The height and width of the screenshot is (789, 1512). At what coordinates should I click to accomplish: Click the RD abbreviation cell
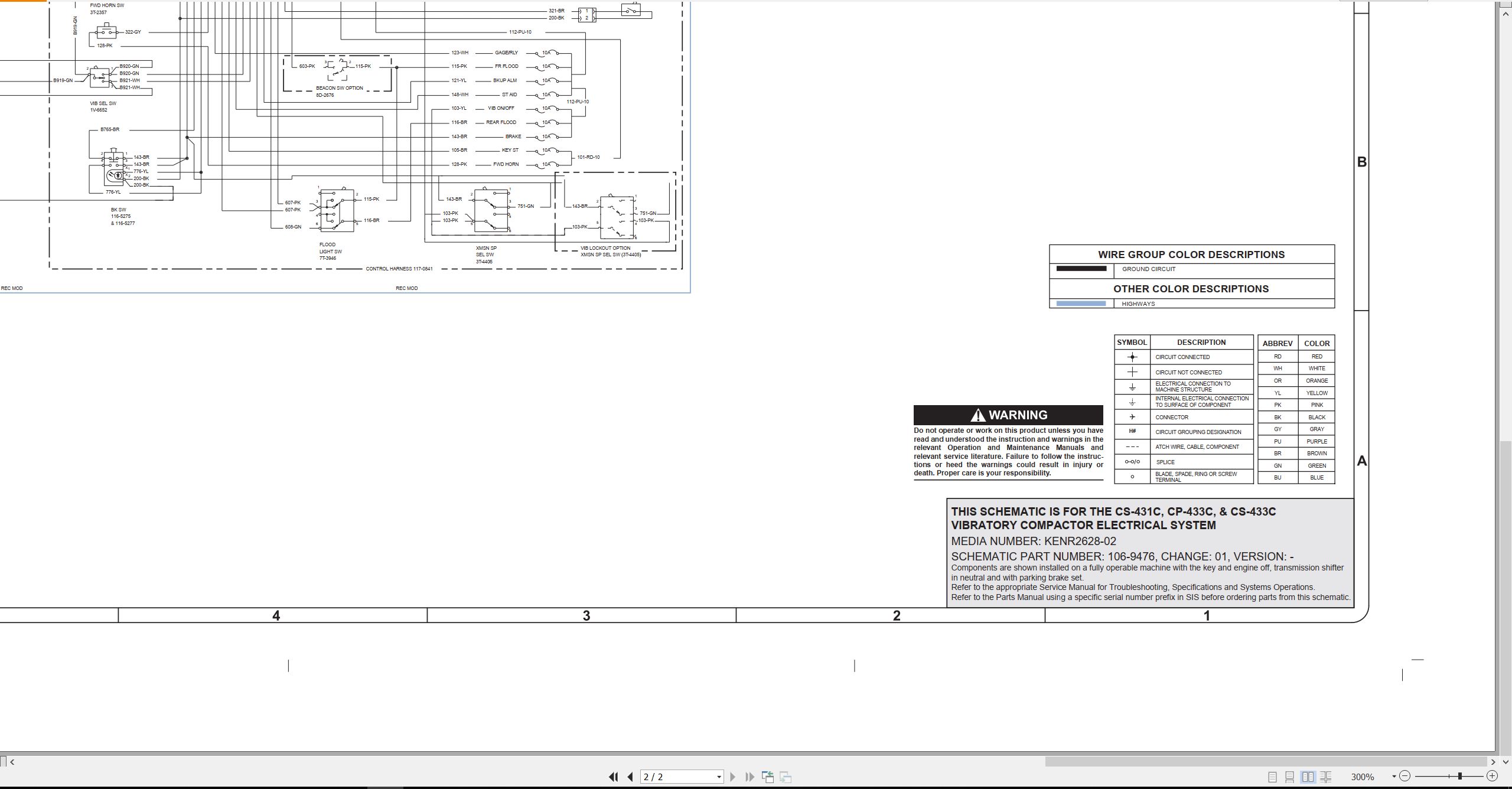[1278, 356]
